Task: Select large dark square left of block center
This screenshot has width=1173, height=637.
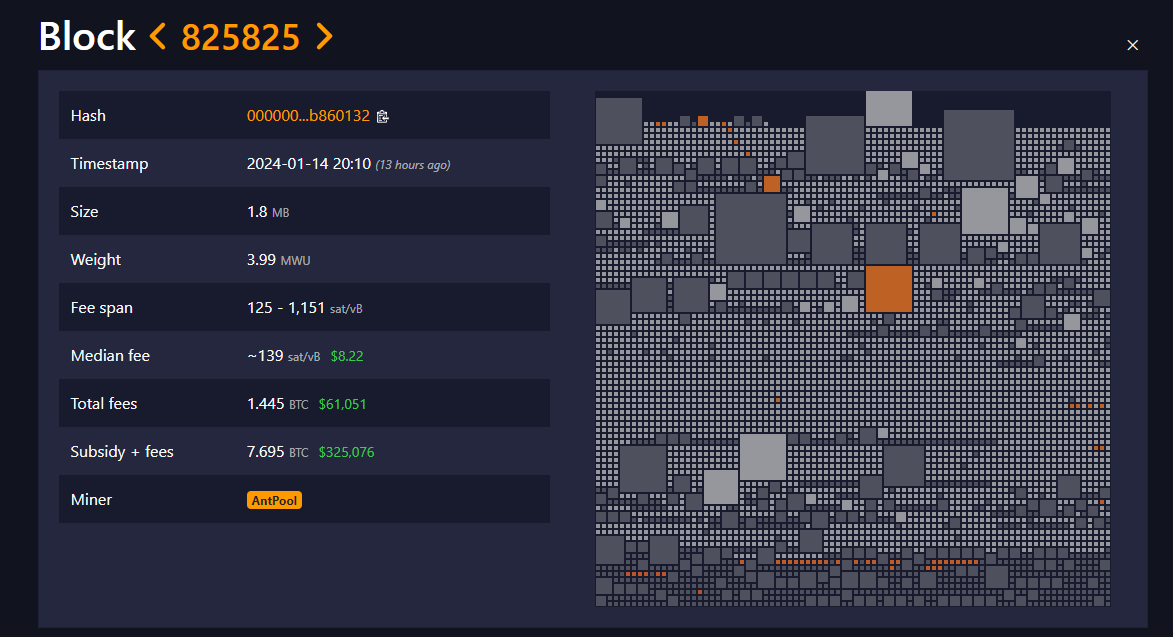Action: (x=751, y=229)
